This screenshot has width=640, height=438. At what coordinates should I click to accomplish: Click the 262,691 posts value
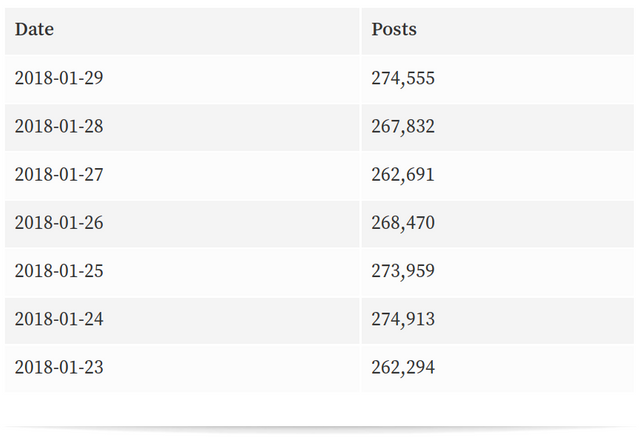403,174
